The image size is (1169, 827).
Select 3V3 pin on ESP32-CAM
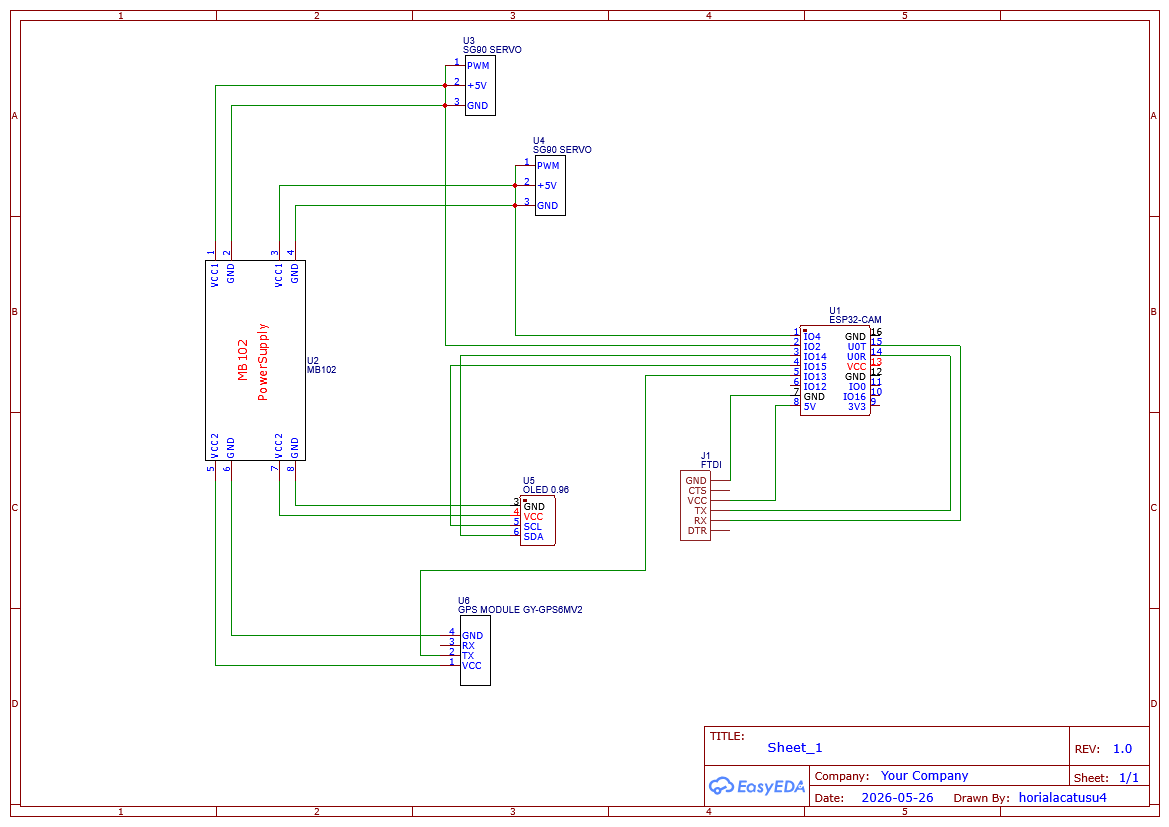[857, 407]
